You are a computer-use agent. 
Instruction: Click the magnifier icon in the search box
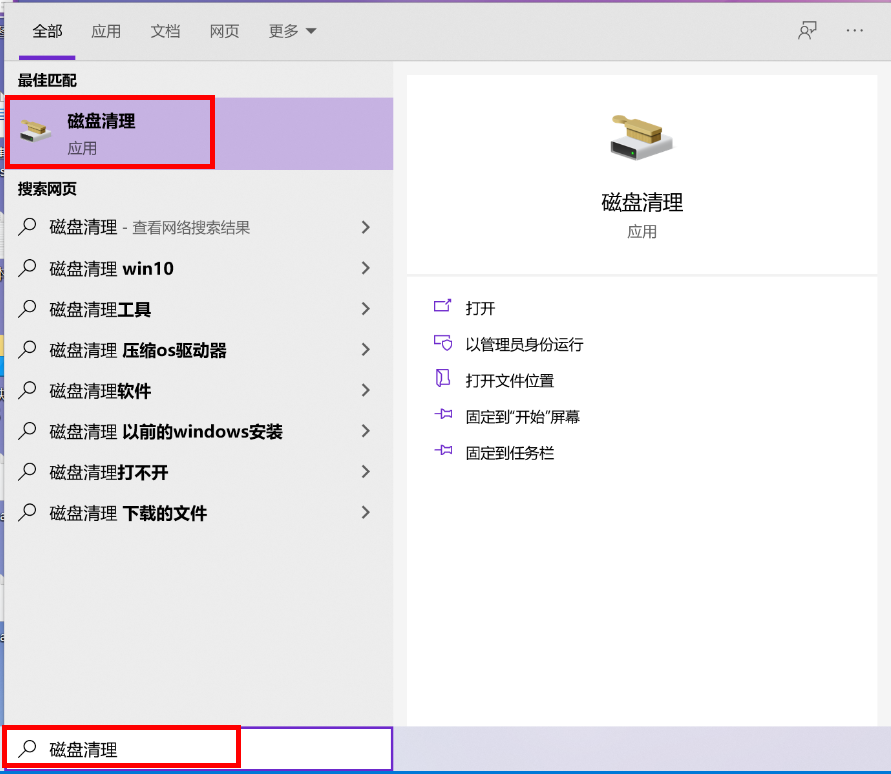coord(29,749)
